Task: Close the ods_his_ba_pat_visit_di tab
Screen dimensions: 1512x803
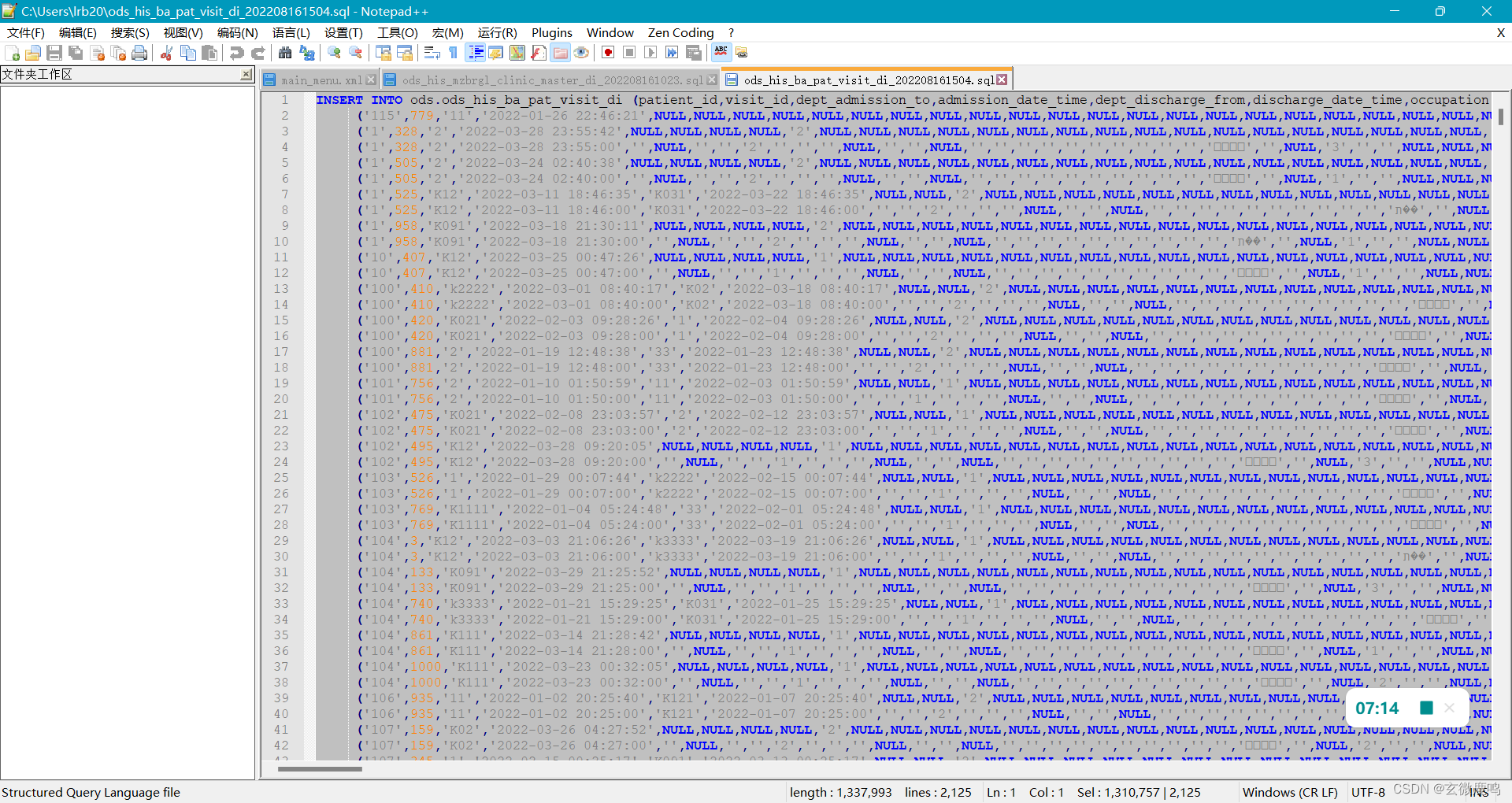Action: [1002, 80]
